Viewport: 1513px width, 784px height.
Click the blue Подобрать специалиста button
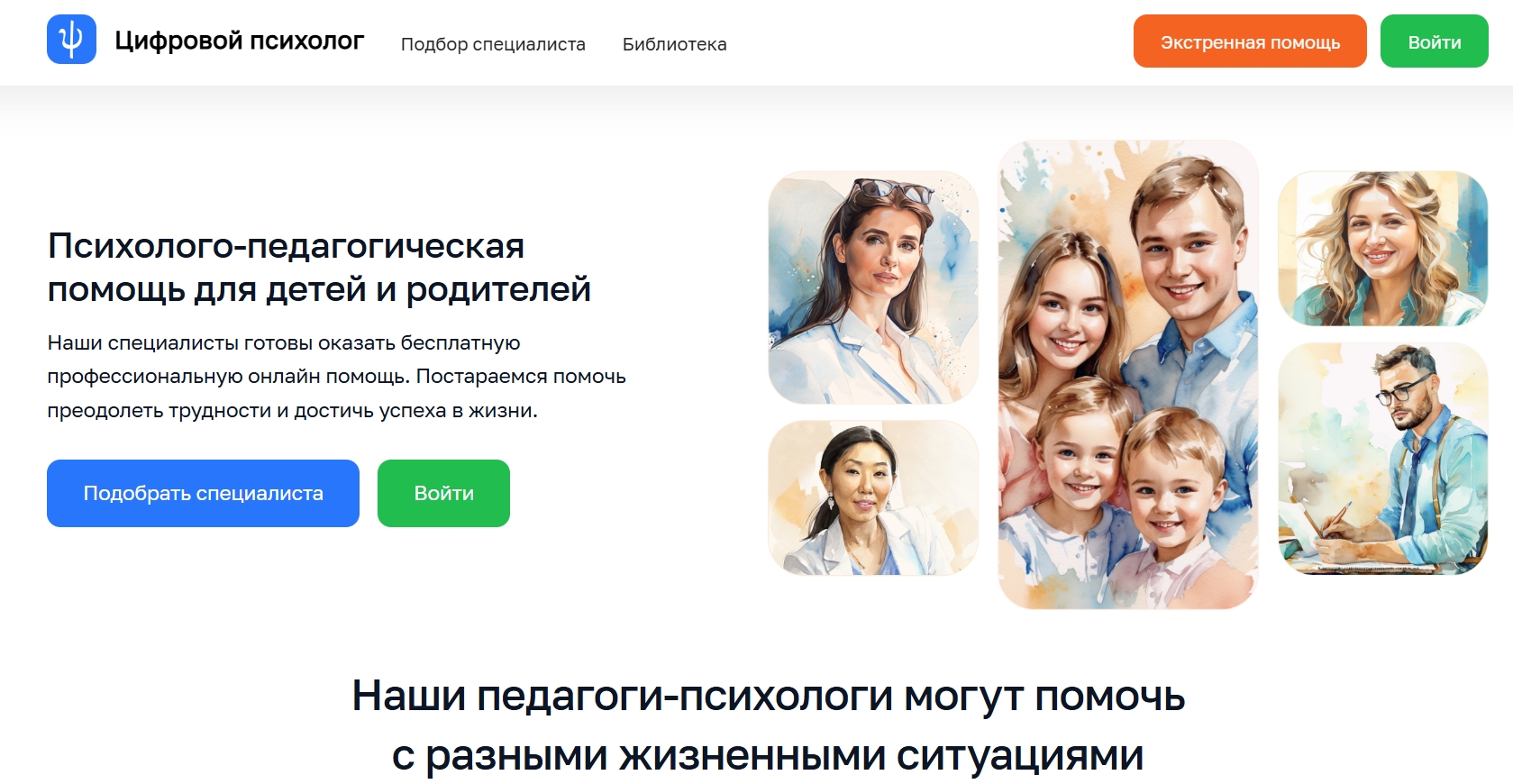coord(203,493)
